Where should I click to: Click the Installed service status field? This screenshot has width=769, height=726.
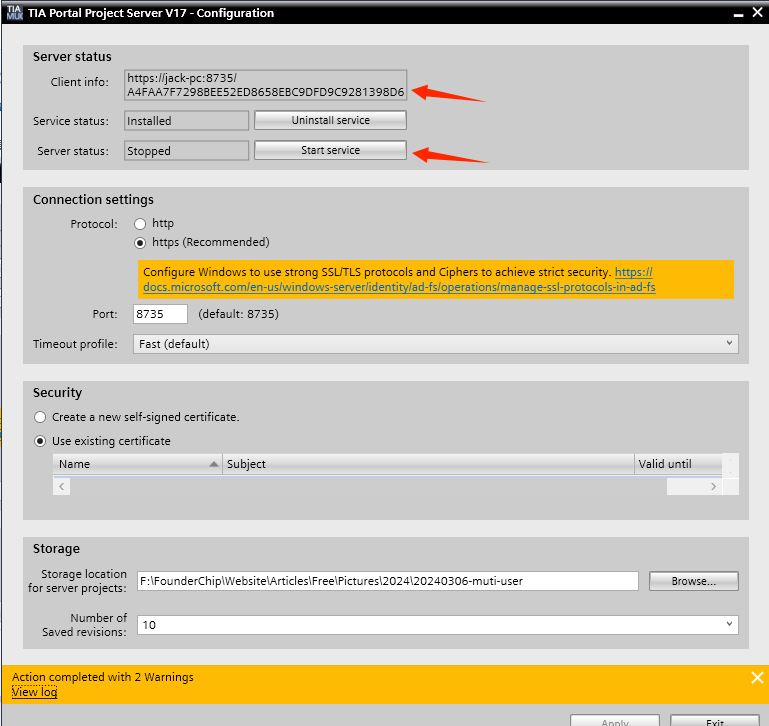point(186,121)
